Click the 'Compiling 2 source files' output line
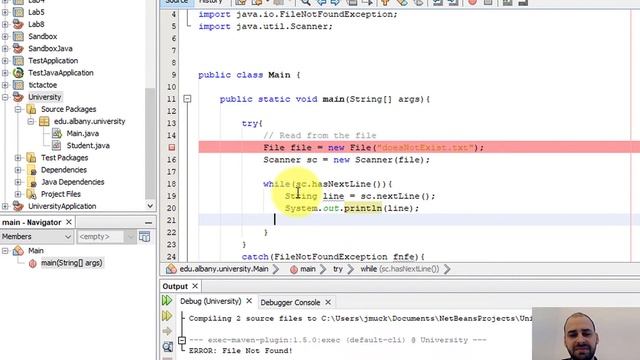Image resolution: width=640 pixels, height=360 pixels. (360, 318)
